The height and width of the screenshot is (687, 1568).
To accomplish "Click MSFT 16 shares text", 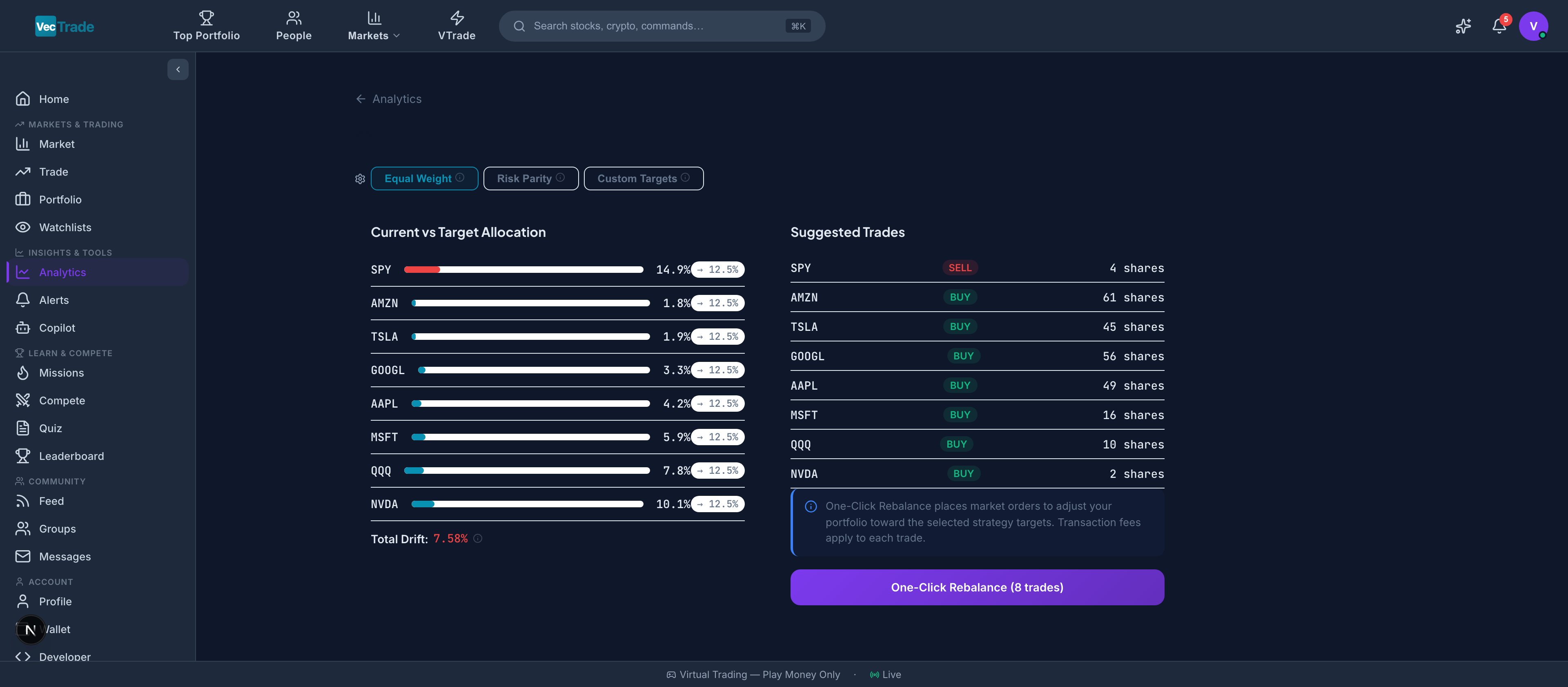I will click(x=1133, y=415).
